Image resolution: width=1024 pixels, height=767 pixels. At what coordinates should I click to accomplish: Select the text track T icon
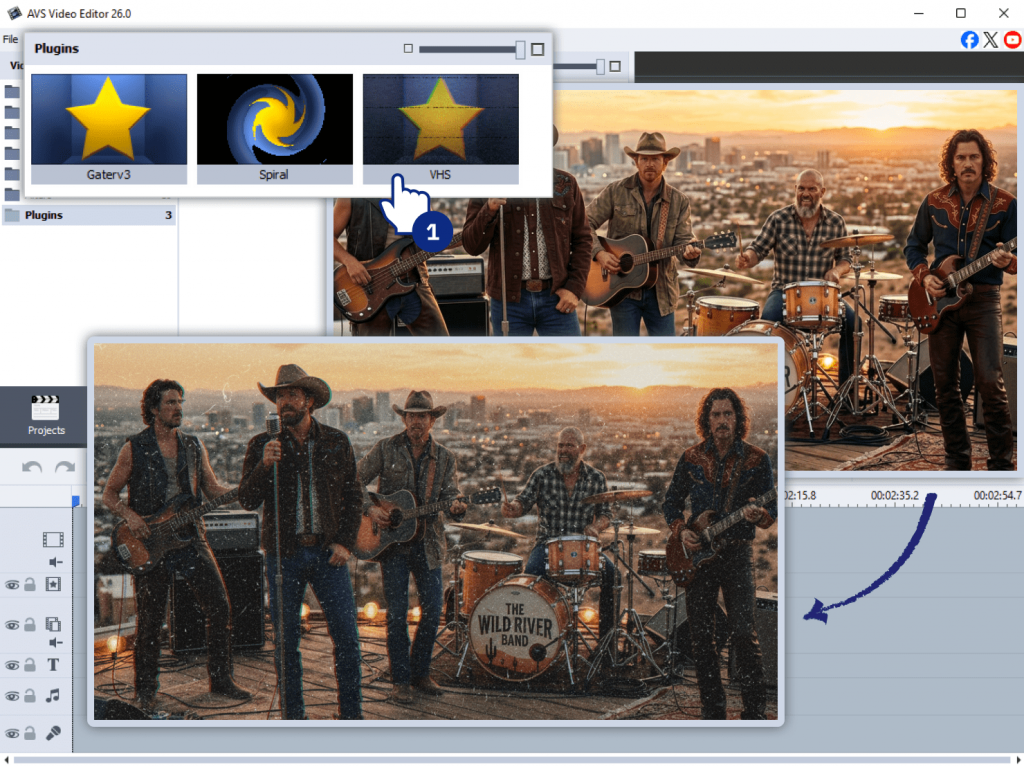(x=53, y=666)
